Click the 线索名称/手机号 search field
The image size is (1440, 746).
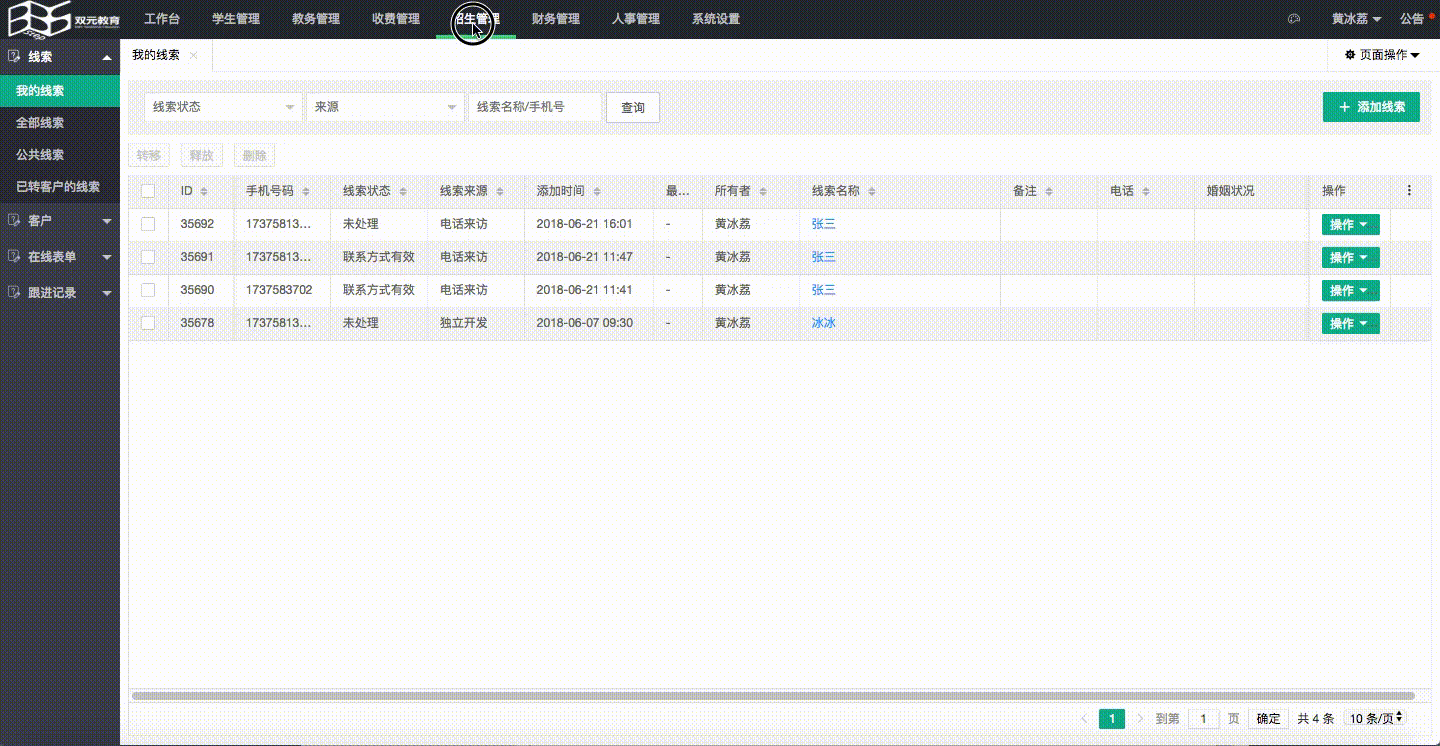(535, 107)
